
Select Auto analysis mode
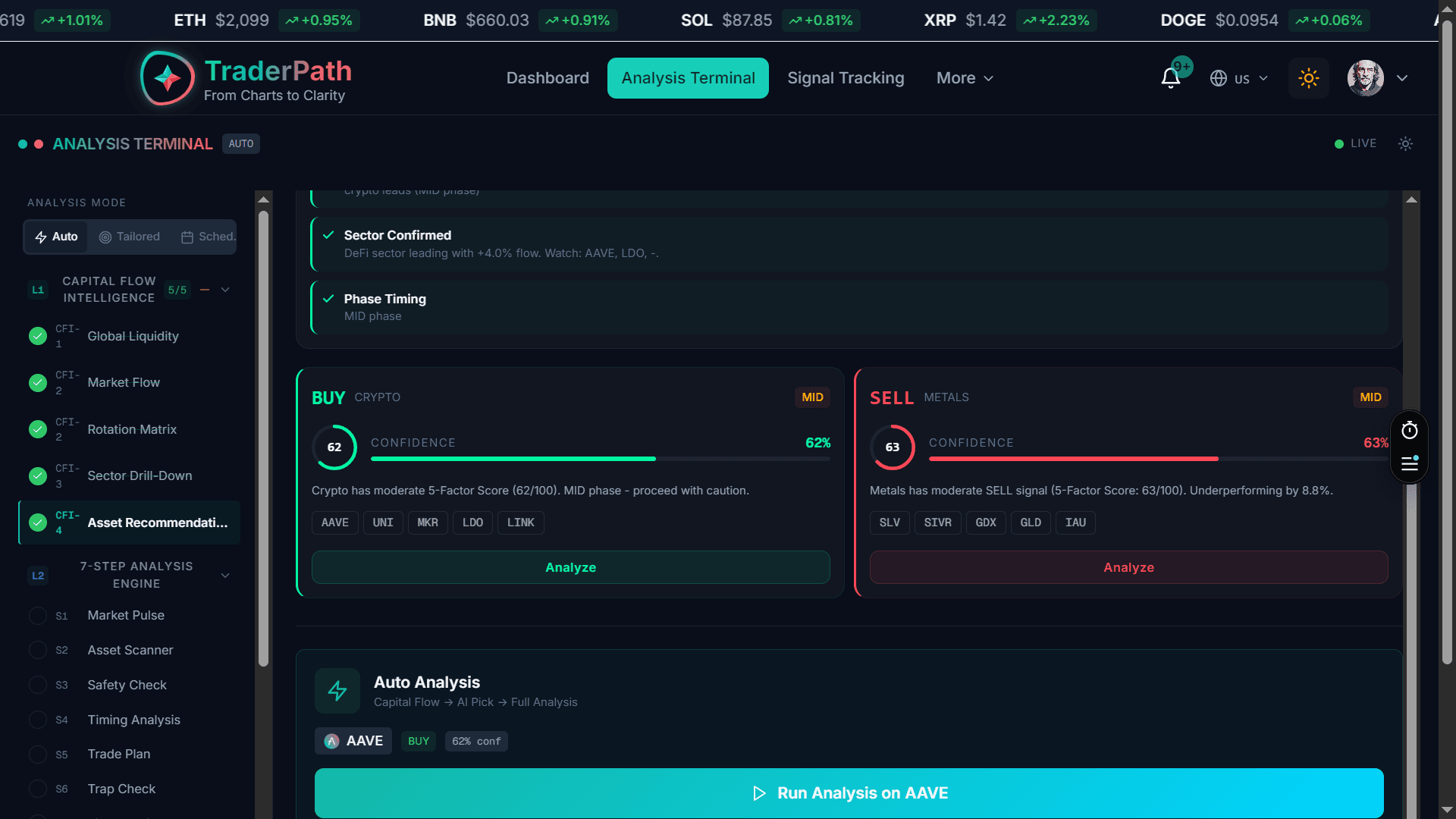point(57,237)
